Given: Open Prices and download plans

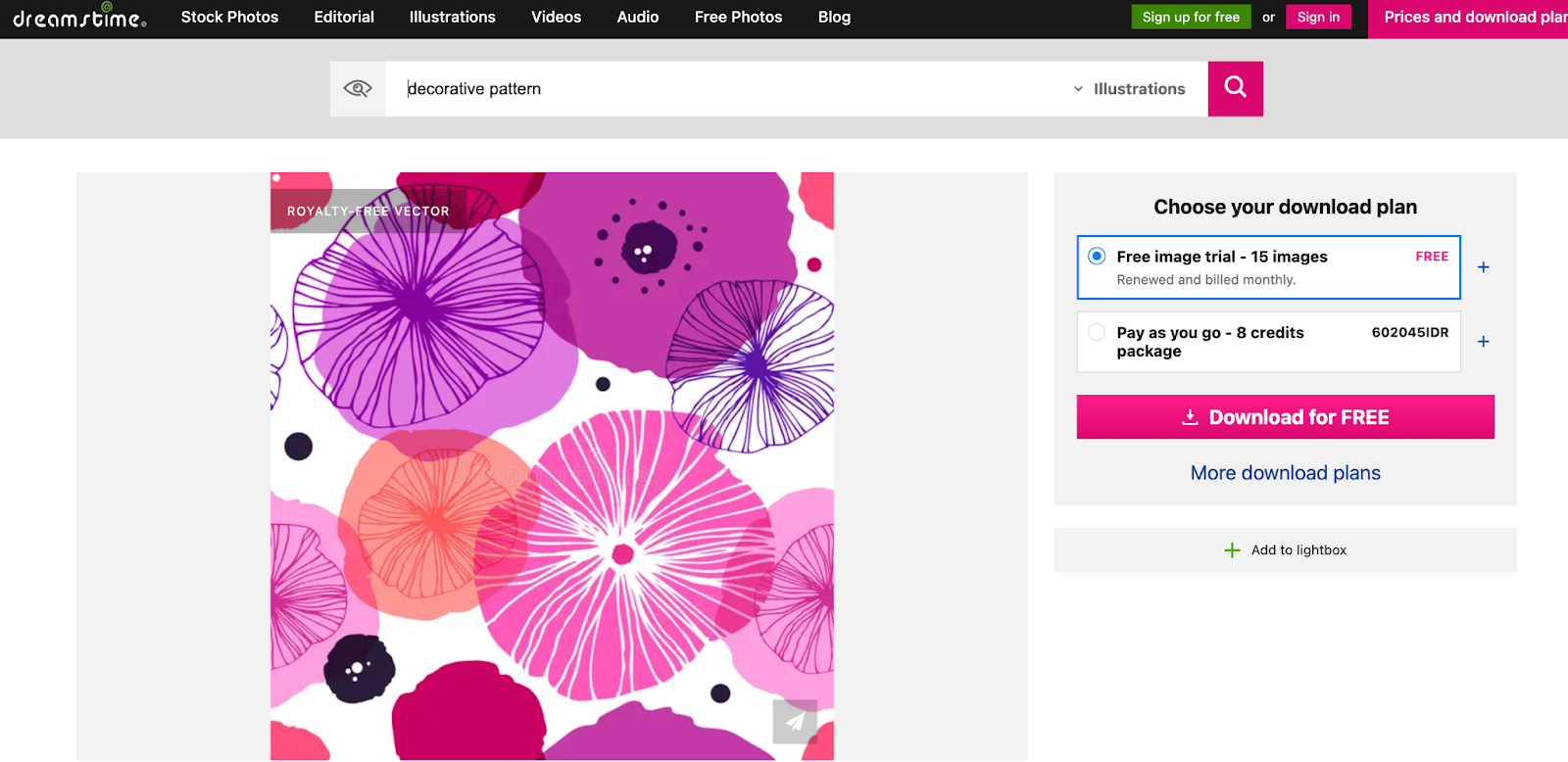Looking at the screenshot, I should (1468, 19).
